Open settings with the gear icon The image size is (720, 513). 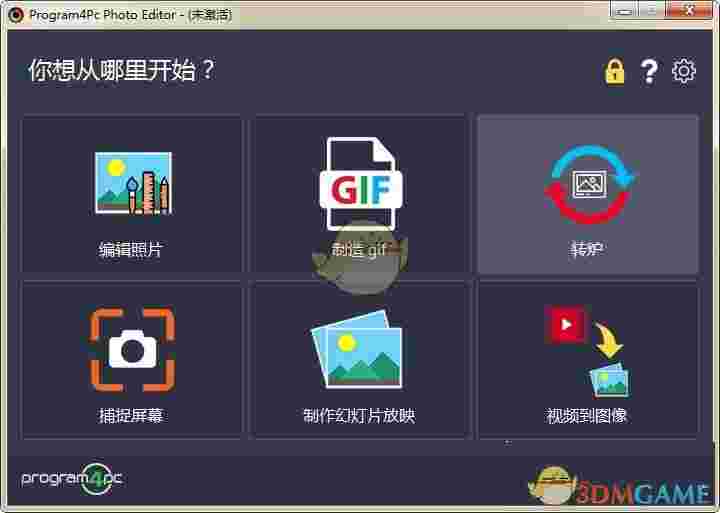[x=684, y=71]
